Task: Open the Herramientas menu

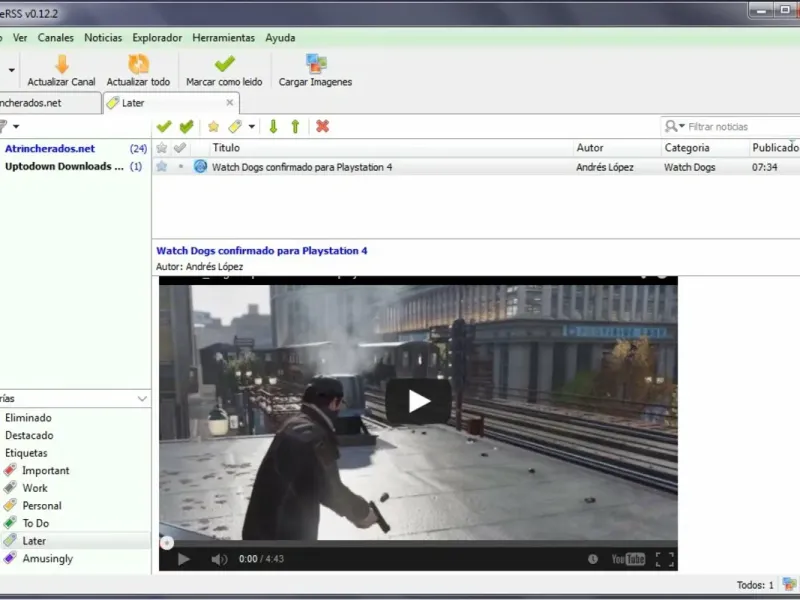Action: (x=223, y=38)
